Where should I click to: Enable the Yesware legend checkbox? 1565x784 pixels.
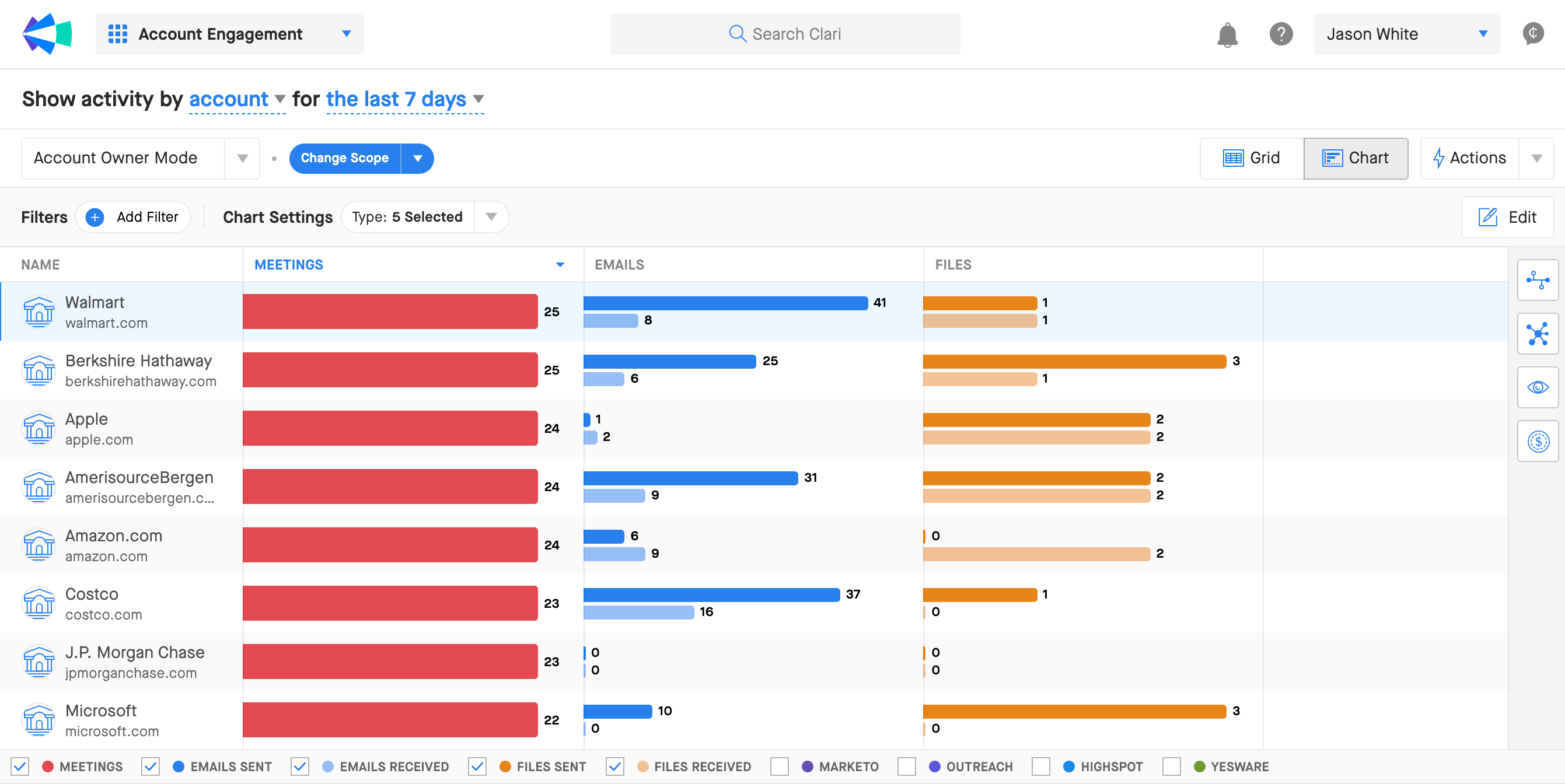pyautogui.click(x=1171, y=766)
